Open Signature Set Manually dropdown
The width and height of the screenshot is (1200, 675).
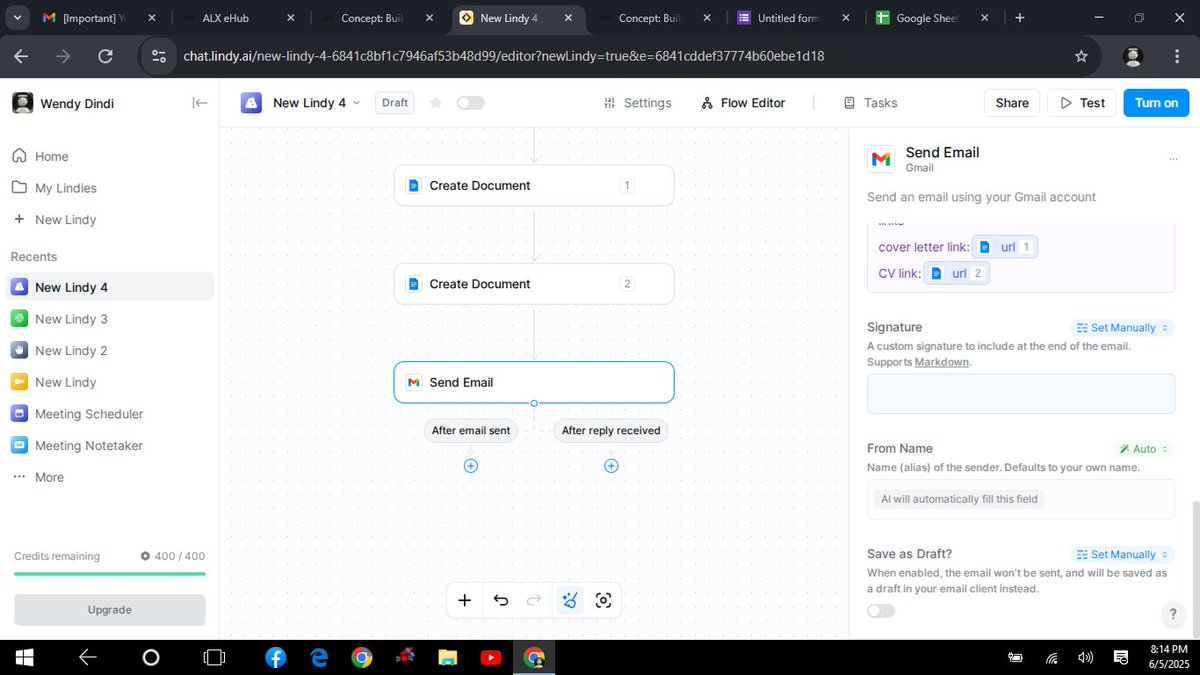click(1121, 328)
